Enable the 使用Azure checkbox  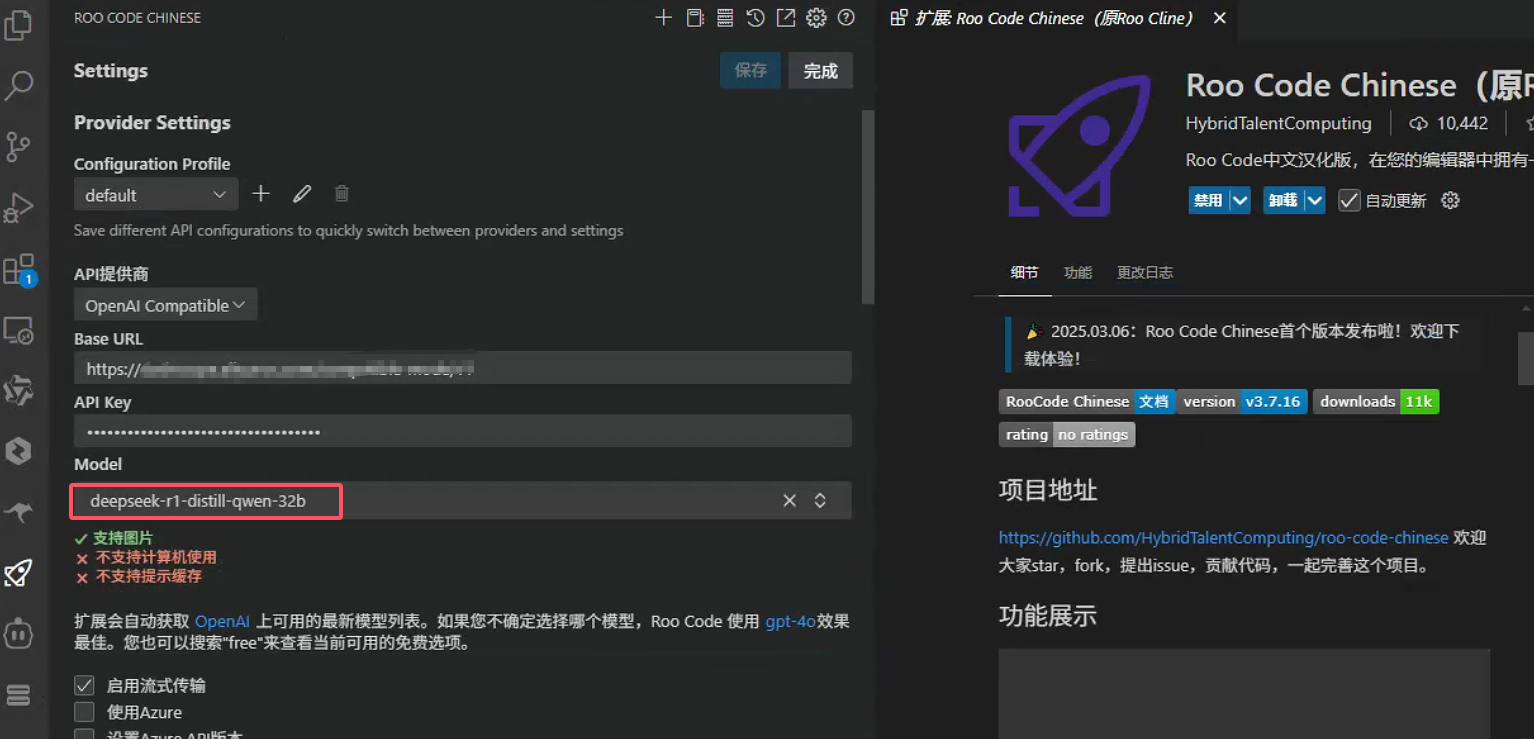click(85, 712)
